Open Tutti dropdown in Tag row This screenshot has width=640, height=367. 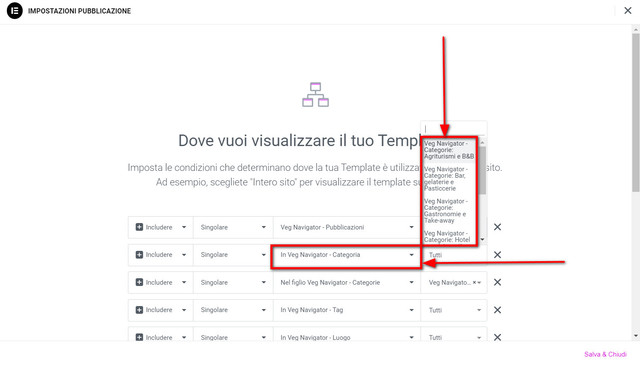(454, 310)
